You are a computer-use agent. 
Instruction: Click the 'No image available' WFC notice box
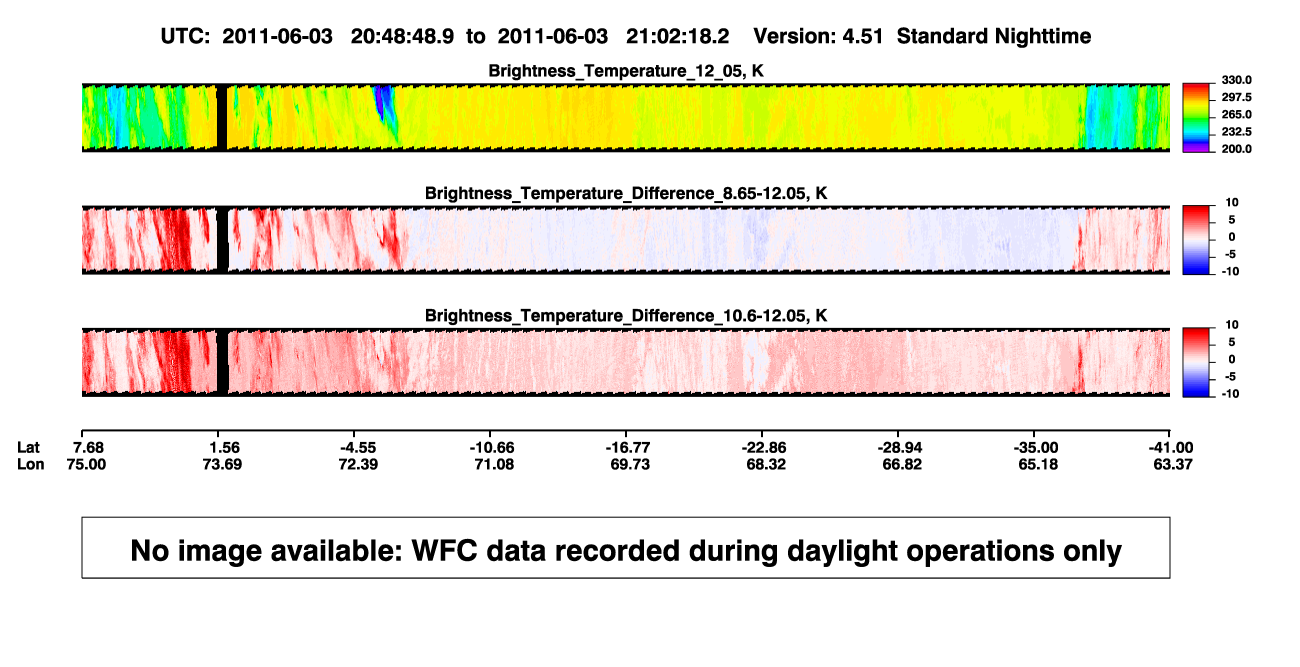[626, 547]
